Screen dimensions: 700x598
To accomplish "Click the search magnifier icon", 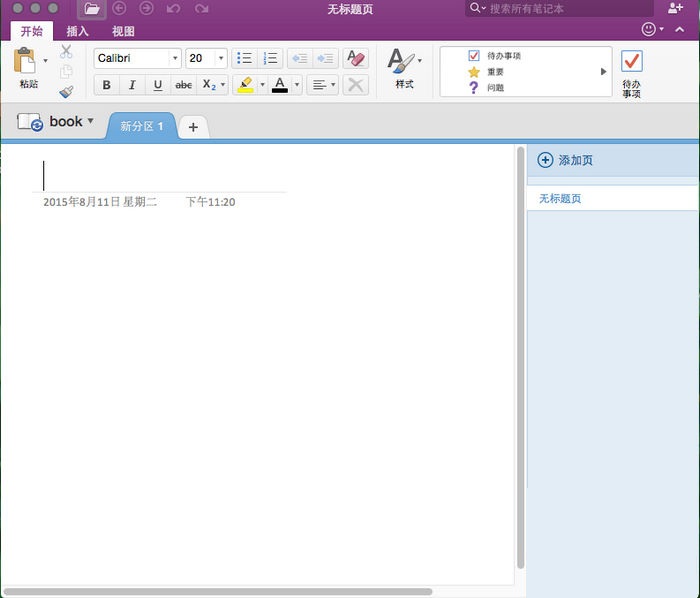I will pos(475,8).
